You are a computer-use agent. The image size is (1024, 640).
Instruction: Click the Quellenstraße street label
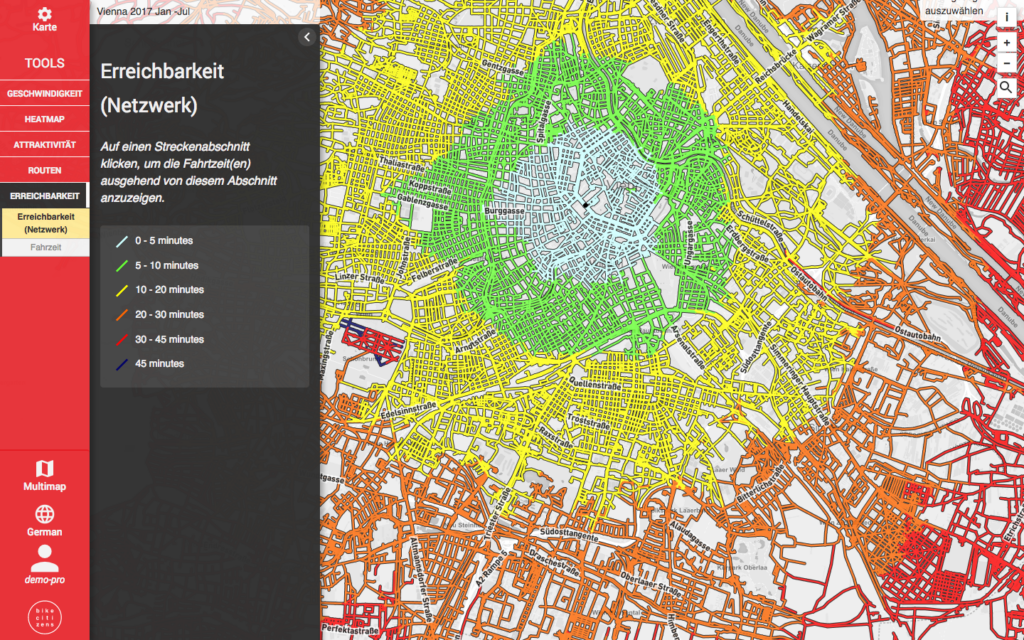point(594,382)
